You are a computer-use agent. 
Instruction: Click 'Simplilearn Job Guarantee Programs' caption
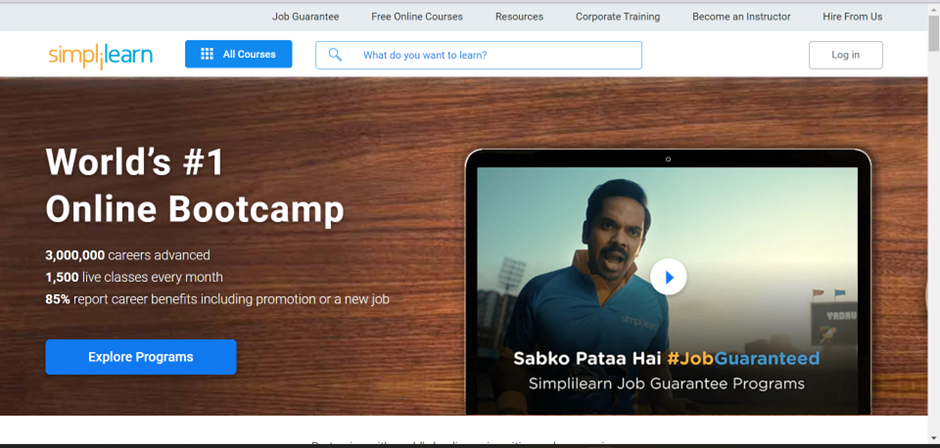tap(667, 383)
